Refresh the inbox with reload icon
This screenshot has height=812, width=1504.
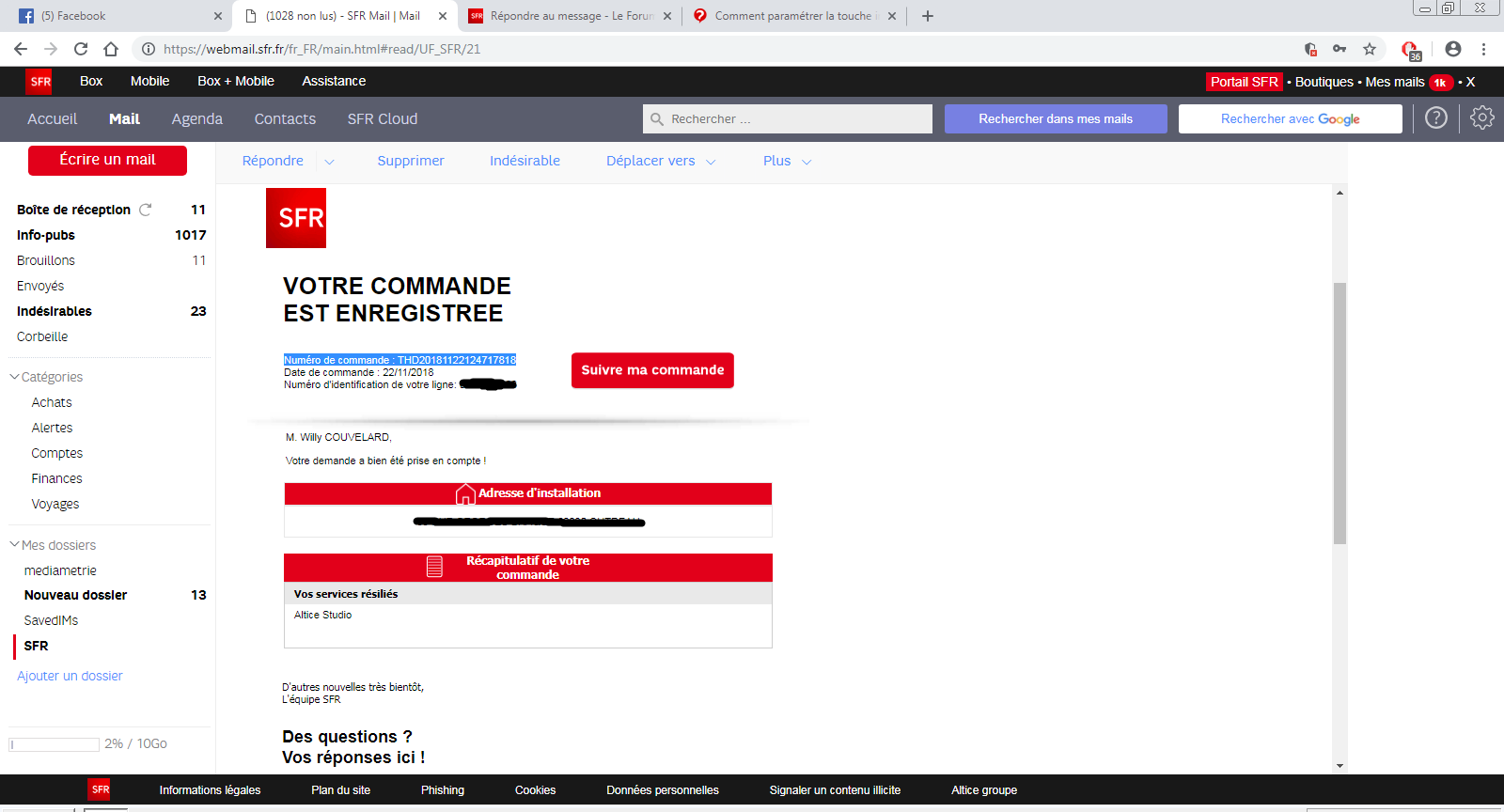pos(146,210)
